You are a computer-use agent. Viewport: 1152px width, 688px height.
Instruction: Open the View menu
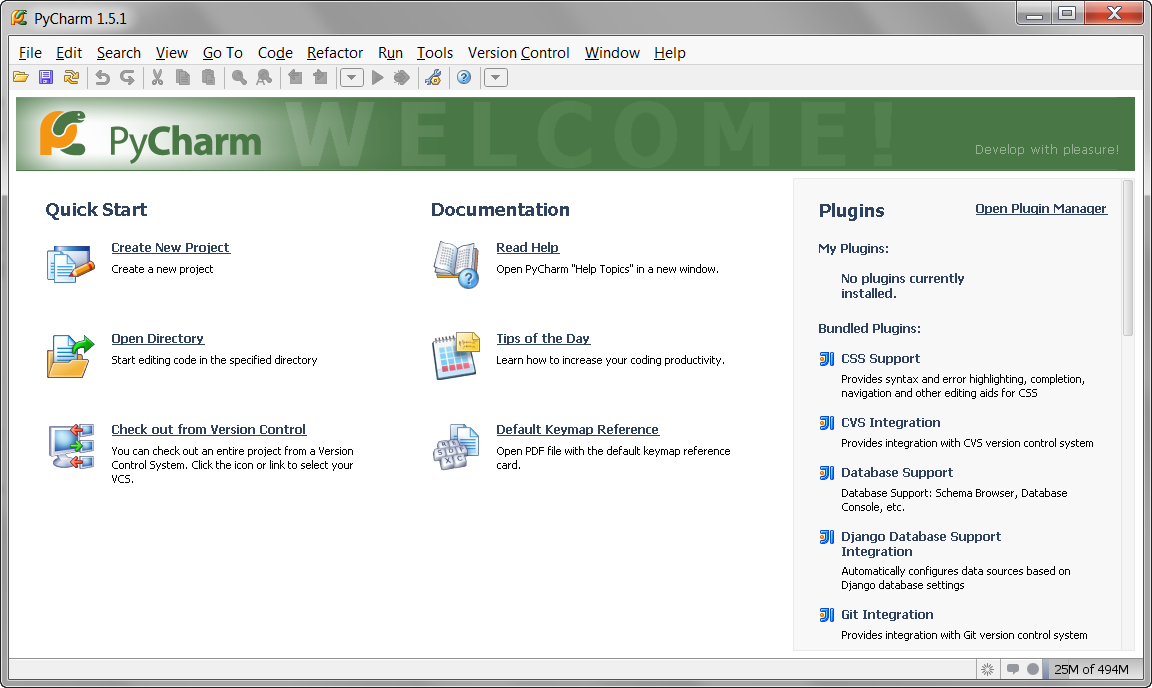[171, 53]
